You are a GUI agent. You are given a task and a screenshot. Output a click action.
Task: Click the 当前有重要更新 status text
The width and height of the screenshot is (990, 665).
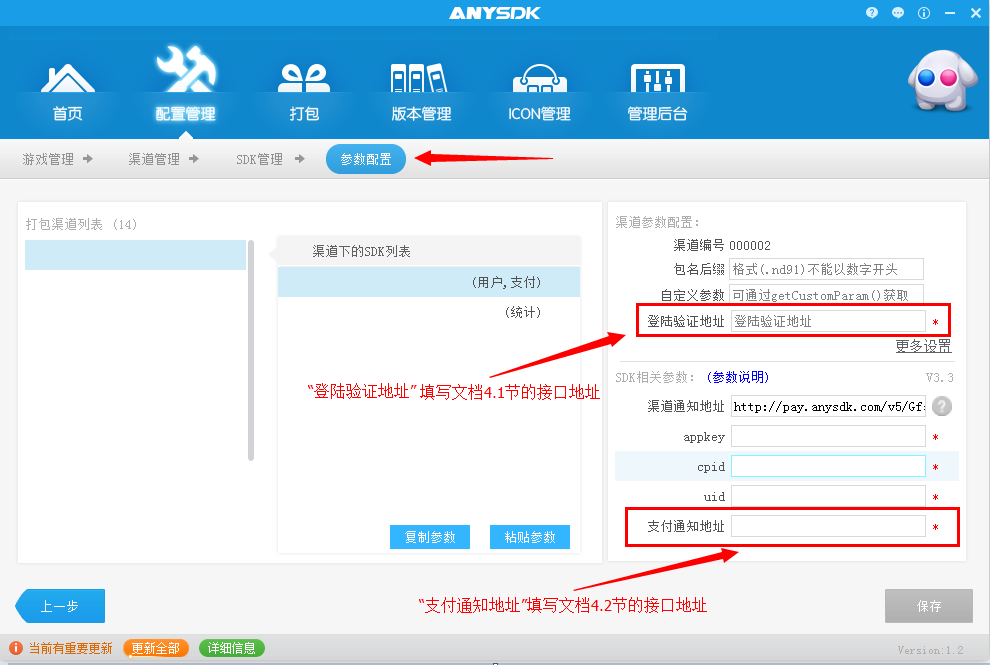coord(70,648)
